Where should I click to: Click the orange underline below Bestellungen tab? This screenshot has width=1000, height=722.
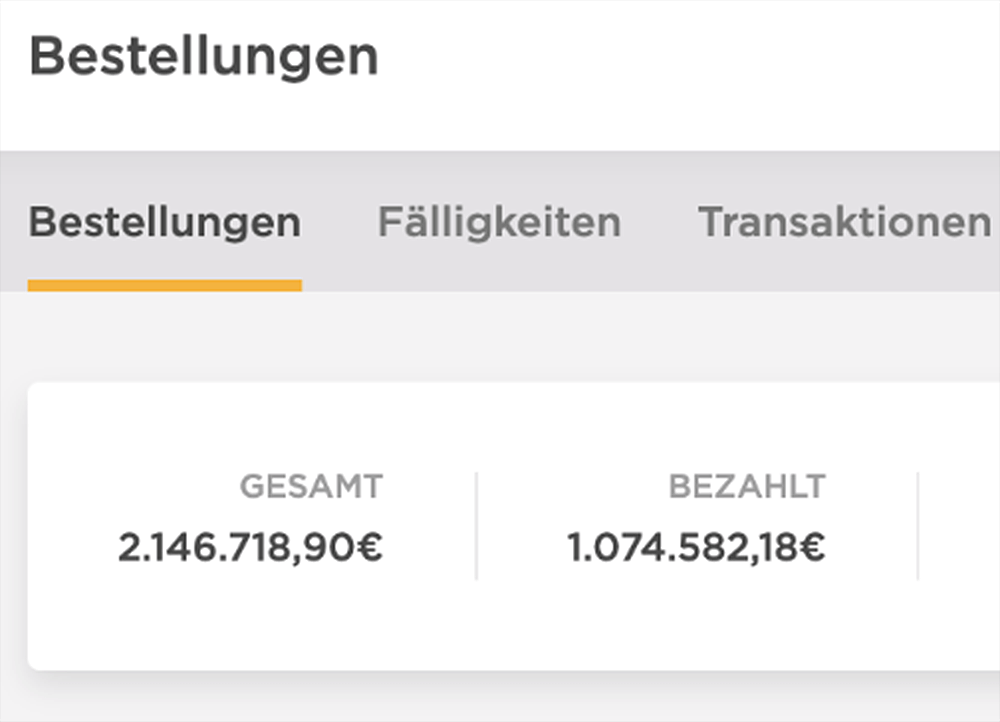[164, 286]
